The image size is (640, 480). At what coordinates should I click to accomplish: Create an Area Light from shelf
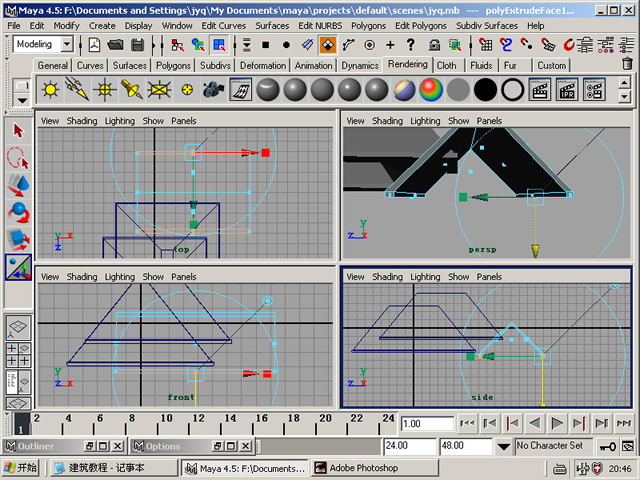(159, 89)
